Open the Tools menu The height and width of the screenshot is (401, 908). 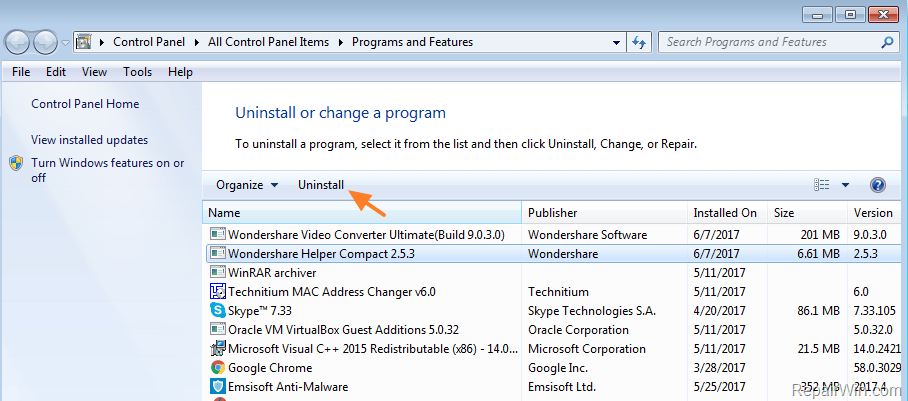coord(137,72)
